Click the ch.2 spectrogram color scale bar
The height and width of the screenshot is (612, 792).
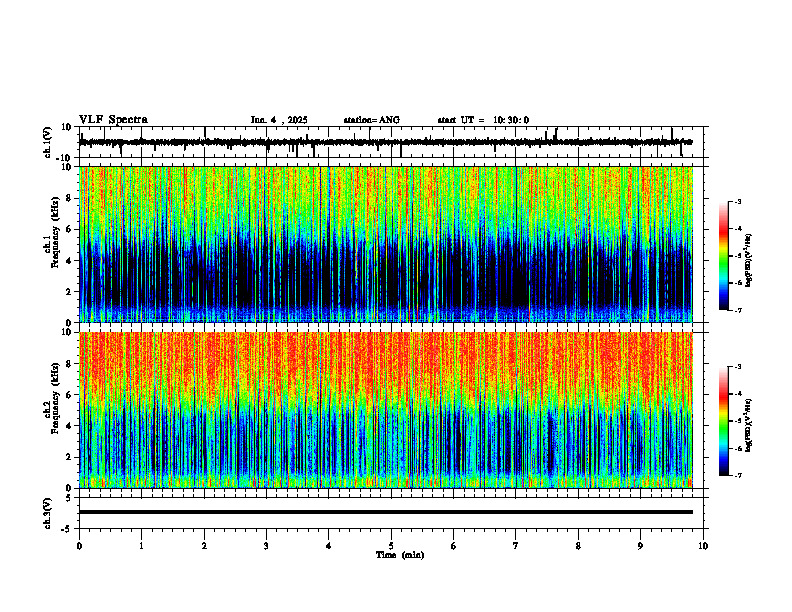[x=723, y=421]
